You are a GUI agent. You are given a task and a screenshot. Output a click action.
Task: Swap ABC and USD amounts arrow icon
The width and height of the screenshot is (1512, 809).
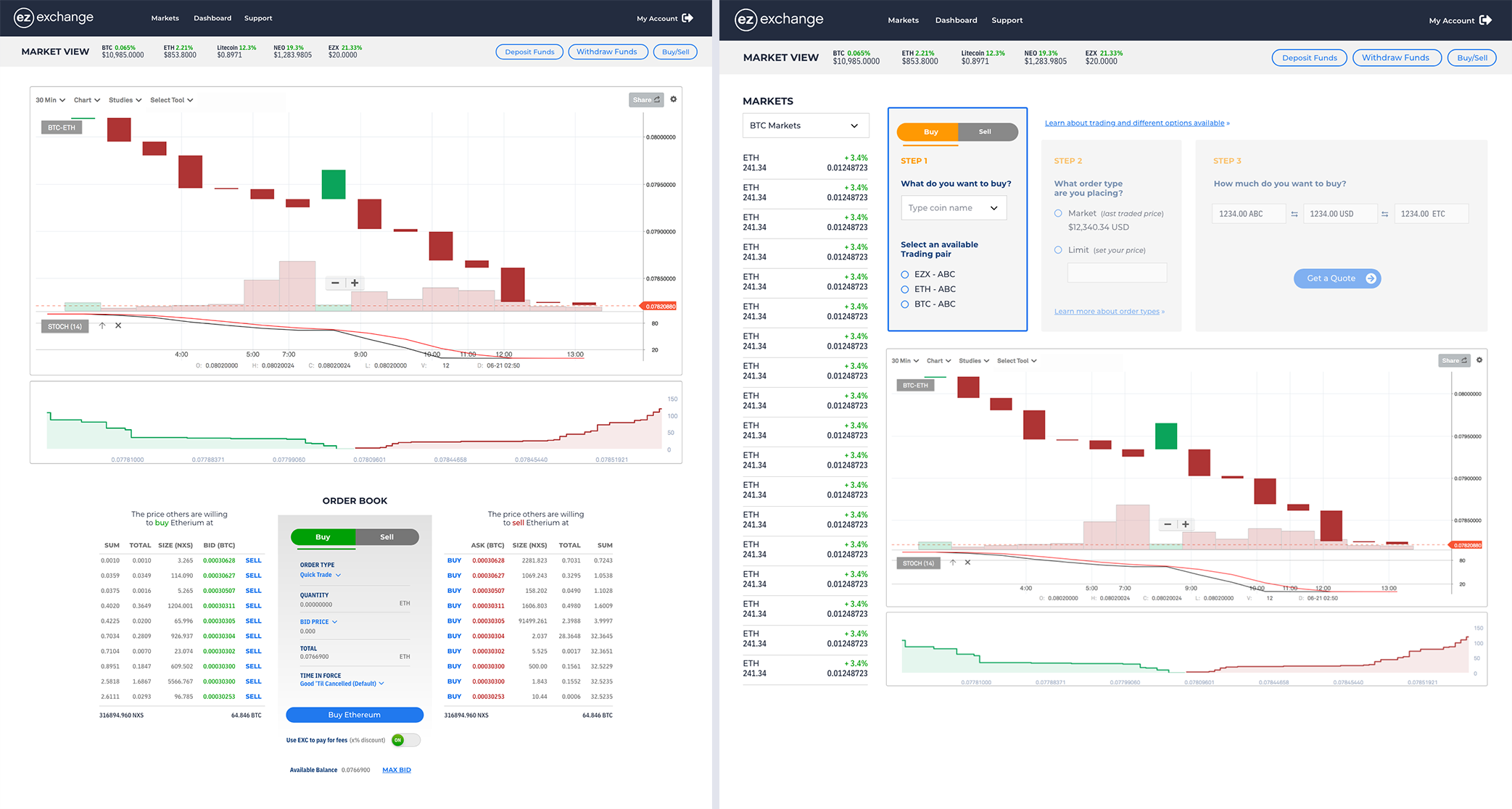pos(1294,214)
